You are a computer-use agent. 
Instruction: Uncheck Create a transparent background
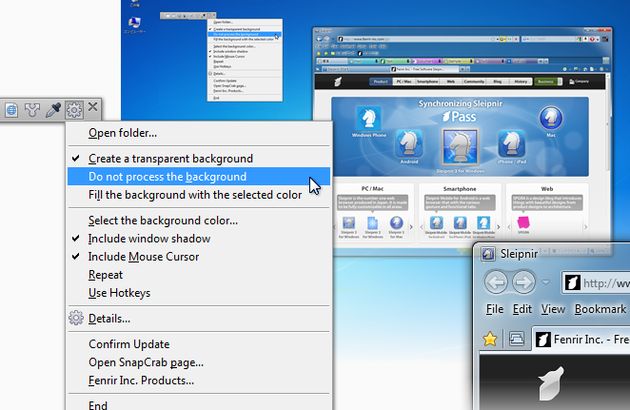pyautogui.click(x=199, y=159)
